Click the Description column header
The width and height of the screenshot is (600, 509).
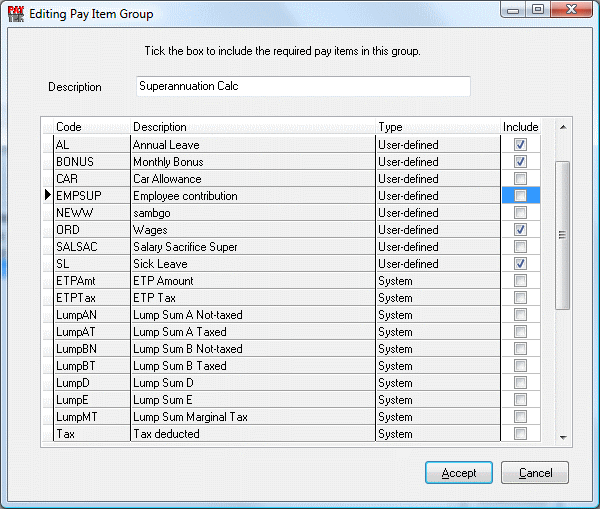tap(253, 127)
